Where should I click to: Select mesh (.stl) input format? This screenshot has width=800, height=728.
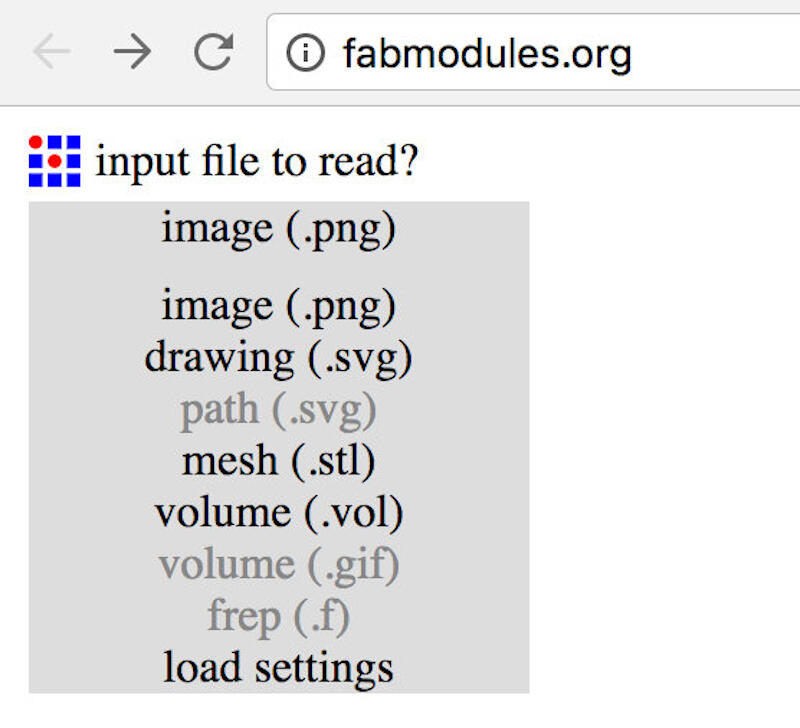tap(278, 461)
